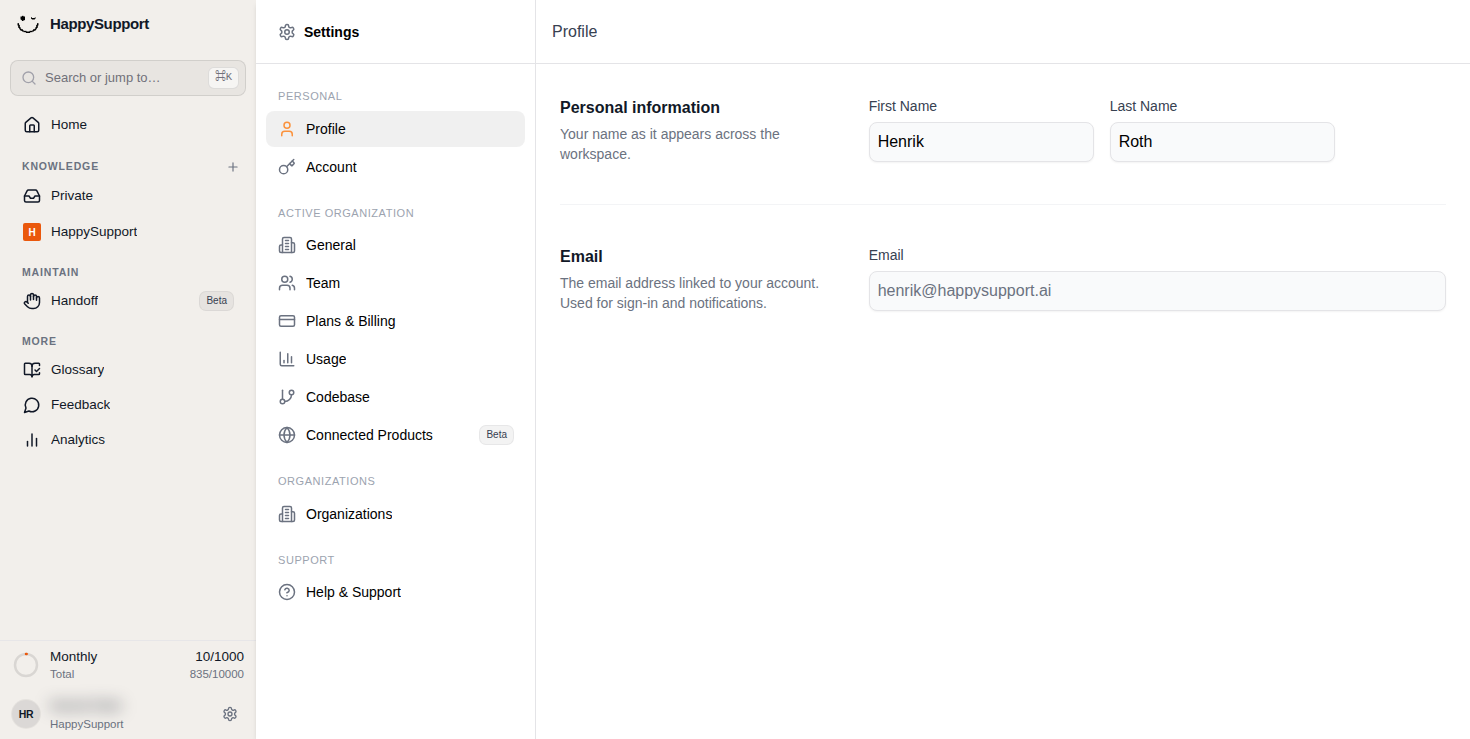
Task: Open the Analytics page
Action: click(x=128, y=440)
